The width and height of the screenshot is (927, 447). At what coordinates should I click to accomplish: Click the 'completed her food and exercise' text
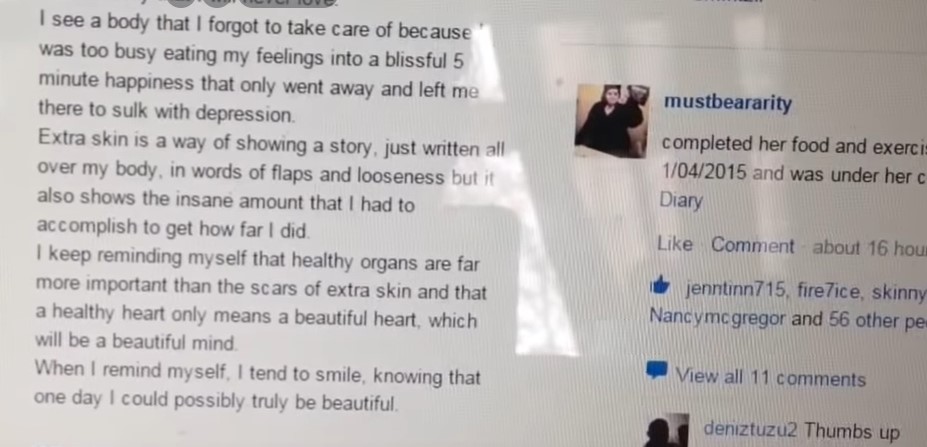tap(794, 145)
